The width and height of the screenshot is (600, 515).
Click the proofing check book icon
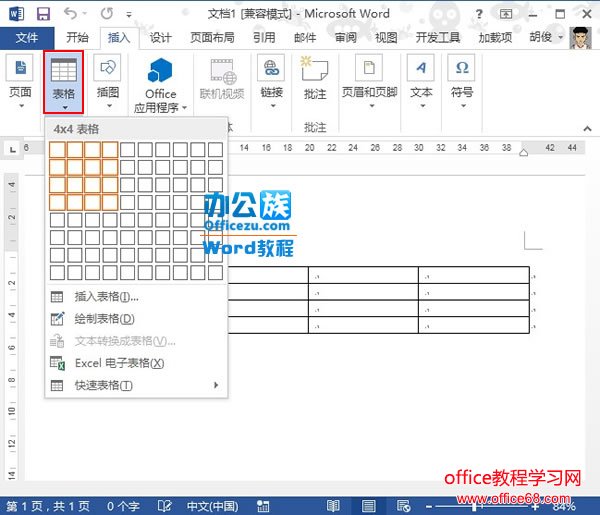point(165,506)
